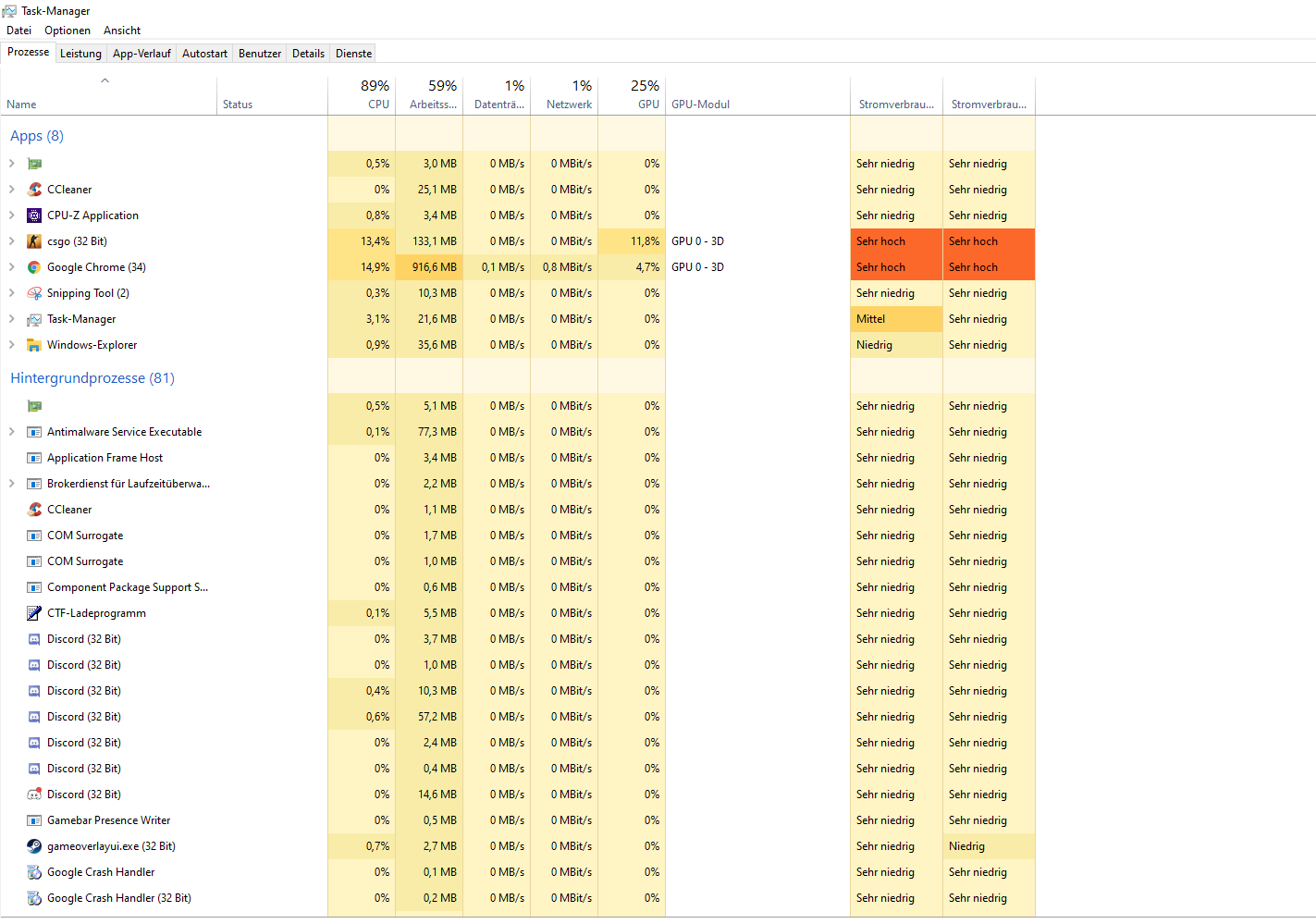
Task: Switch to the Autostart tab
Action: pyautogui.click(x=204, y=54)
